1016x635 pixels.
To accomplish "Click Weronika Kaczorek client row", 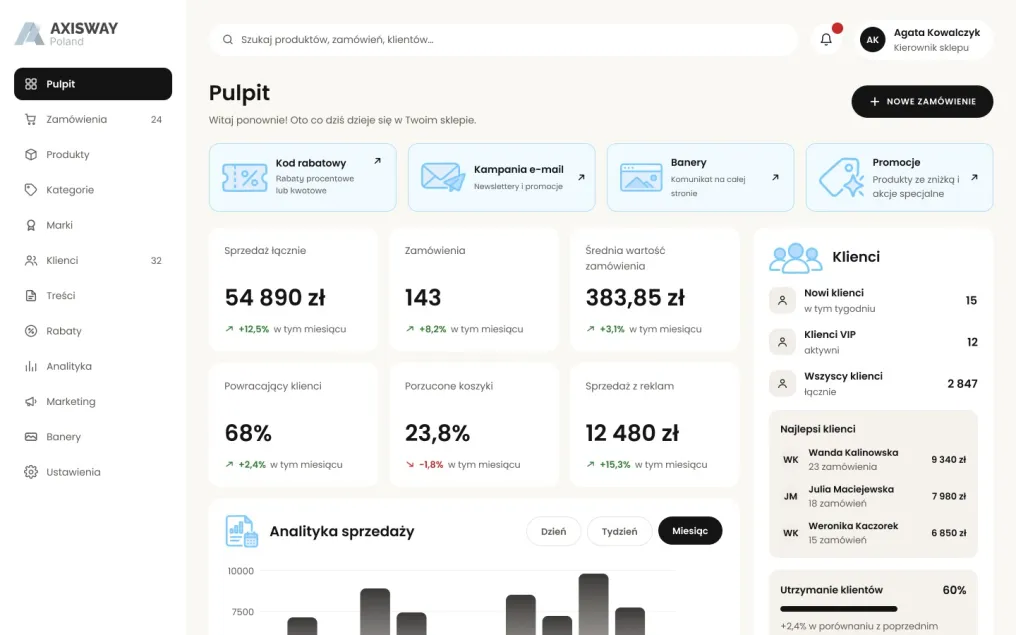I will pyautogui.click(x=873, y=533).
